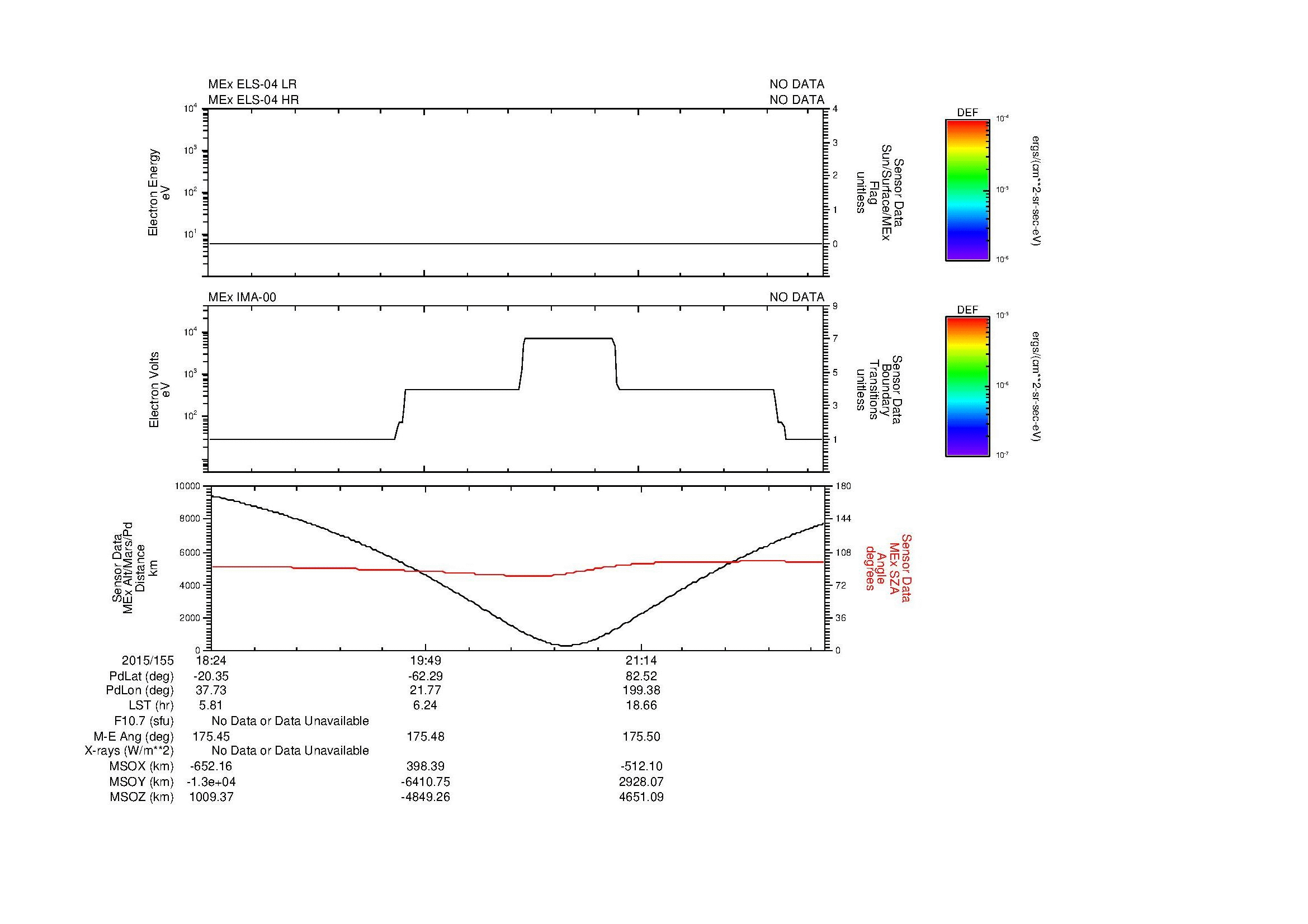Click X-rays No Data or Data Unavailable
Viewport: 1308px width, 924px height.
point(290,751)
